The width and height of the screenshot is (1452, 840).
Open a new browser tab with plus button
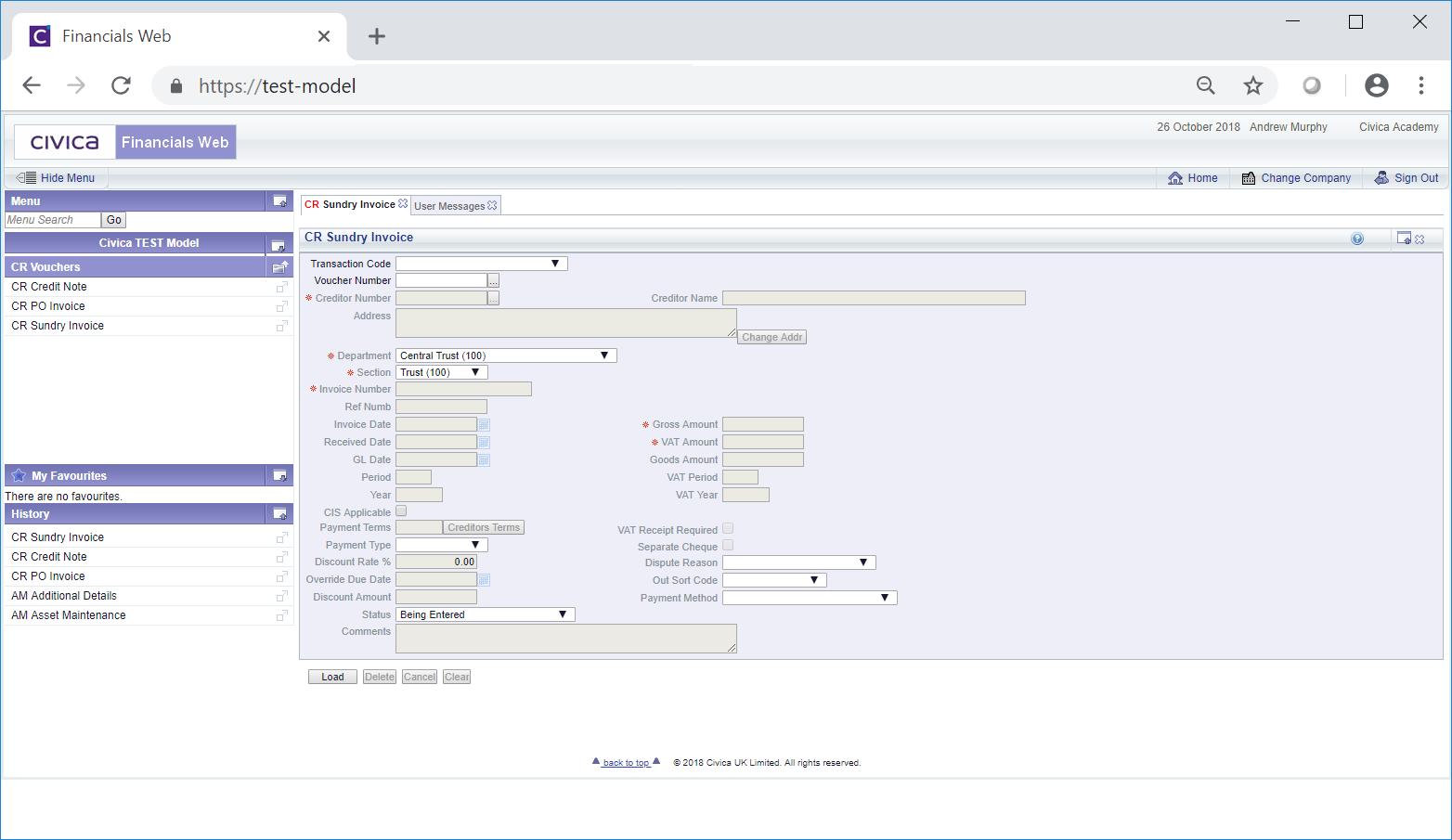pyautogui.click(x=377, y=36)
